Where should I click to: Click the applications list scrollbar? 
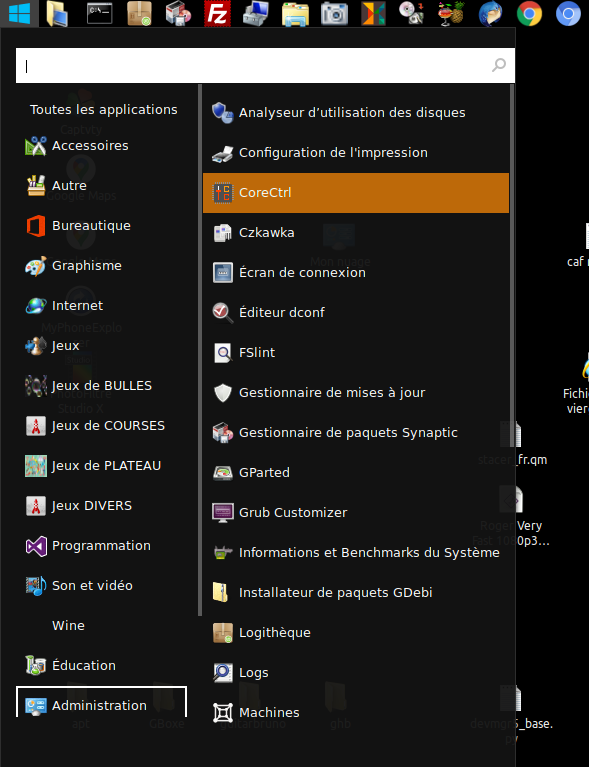512,266
